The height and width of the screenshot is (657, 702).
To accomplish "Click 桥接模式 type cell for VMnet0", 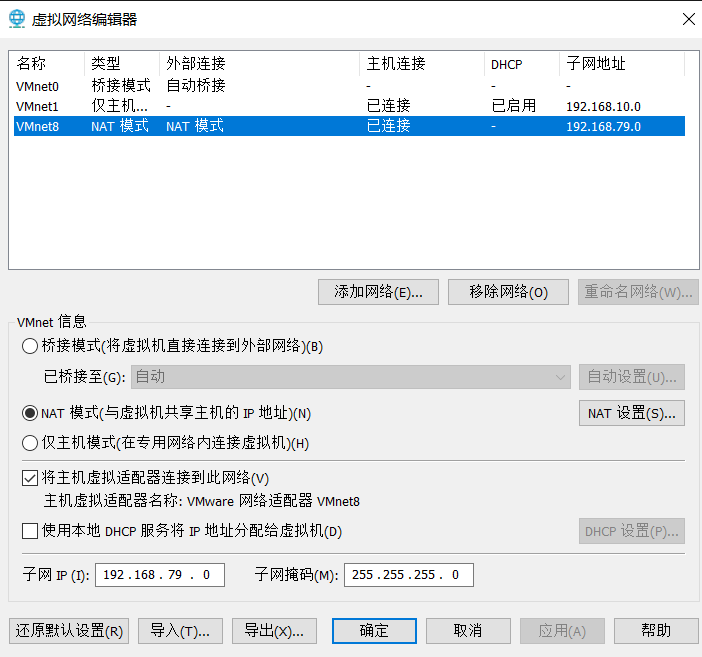I will [121, 86].
